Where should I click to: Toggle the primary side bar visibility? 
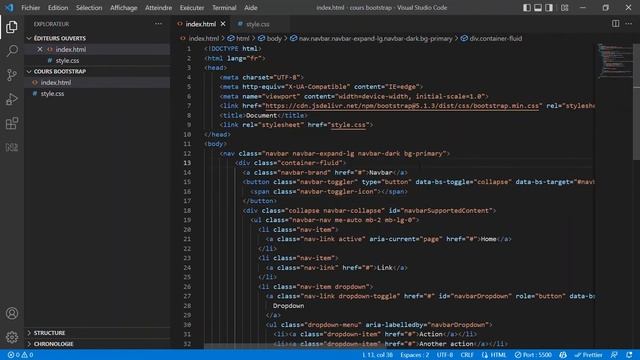point(527,7)
